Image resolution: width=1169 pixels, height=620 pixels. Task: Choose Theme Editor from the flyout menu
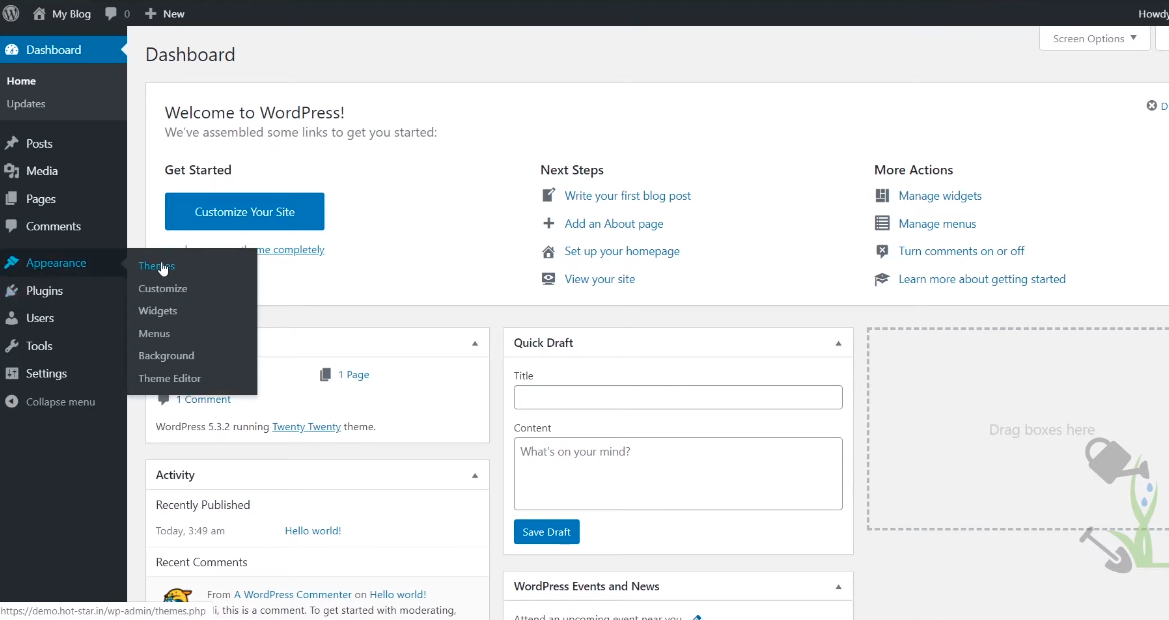[x=170, y=379]
